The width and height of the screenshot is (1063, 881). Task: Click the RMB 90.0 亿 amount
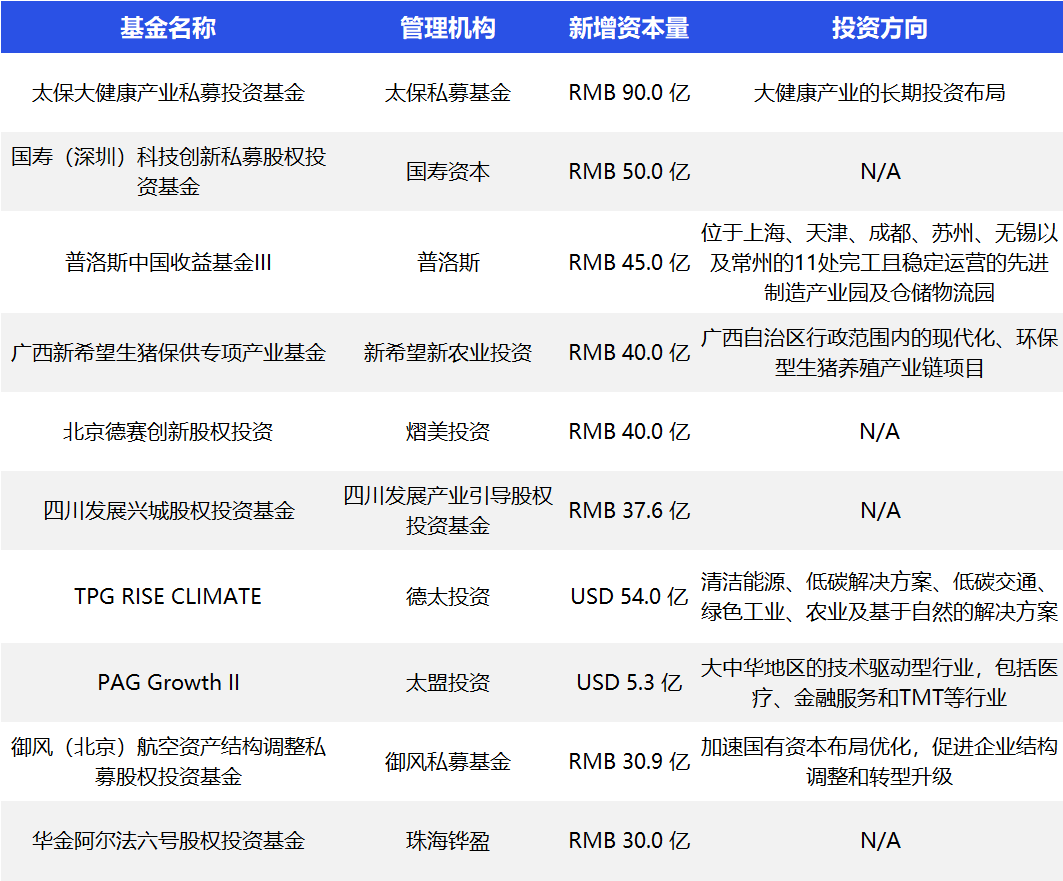pyautogui.click(x=629, y=93)
